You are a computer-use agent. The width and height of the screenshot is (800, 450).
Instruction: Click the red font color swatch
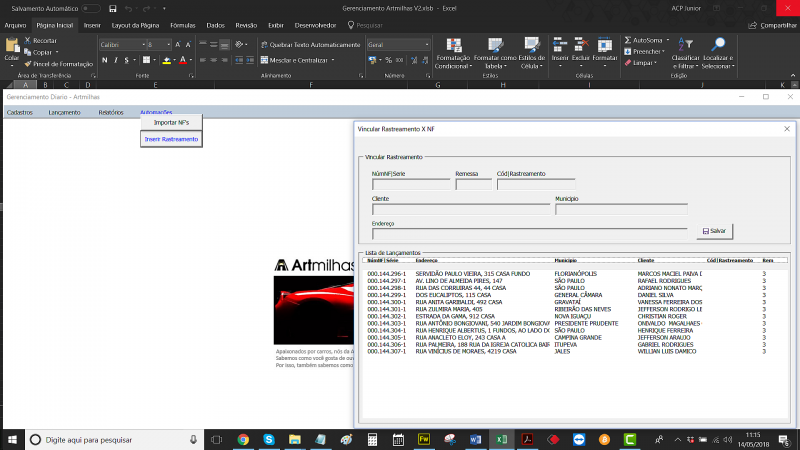pyautogui.click(x=185, y=60)
